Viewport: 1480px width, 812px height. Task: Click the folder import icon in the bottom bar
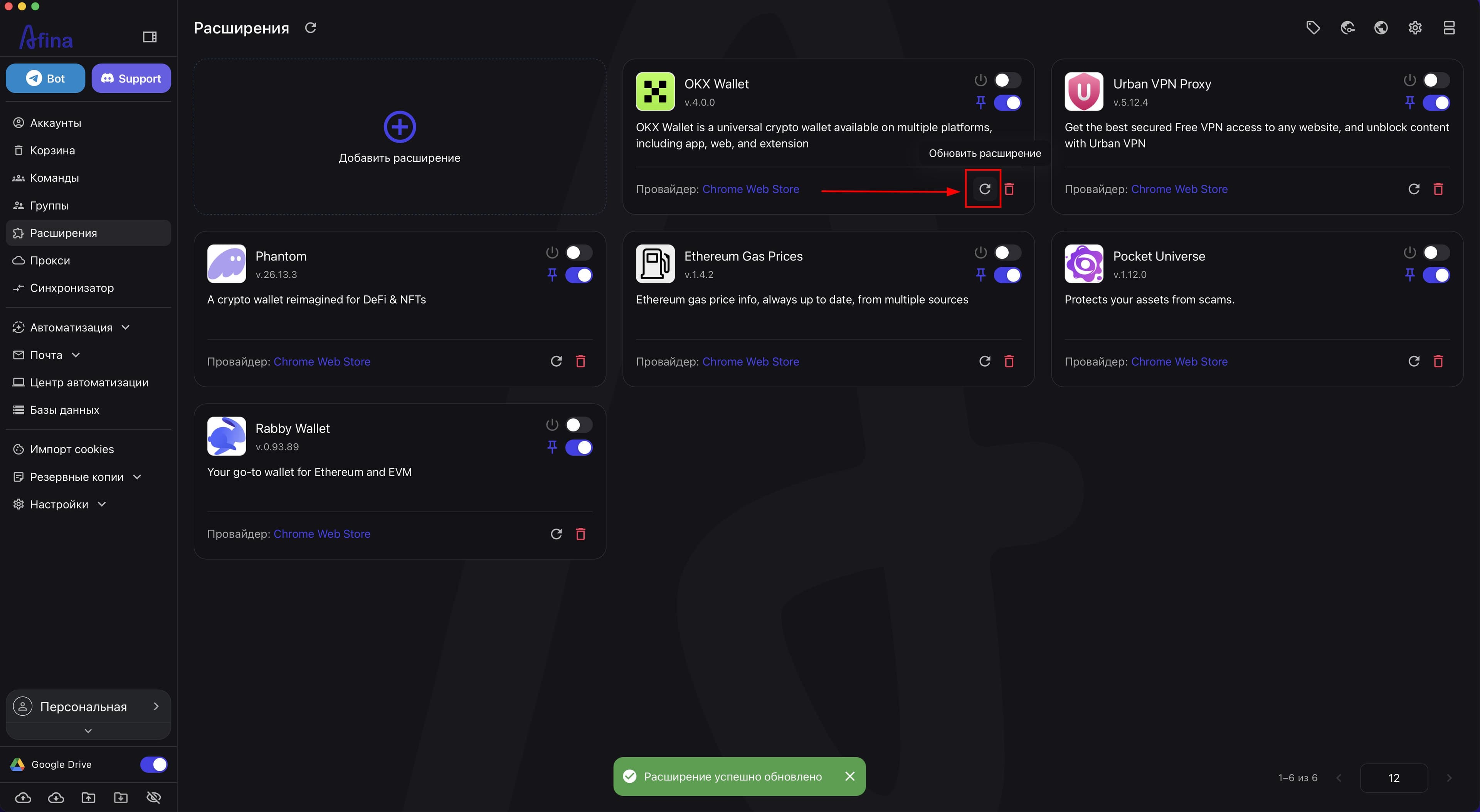click(x=121, y=797)
